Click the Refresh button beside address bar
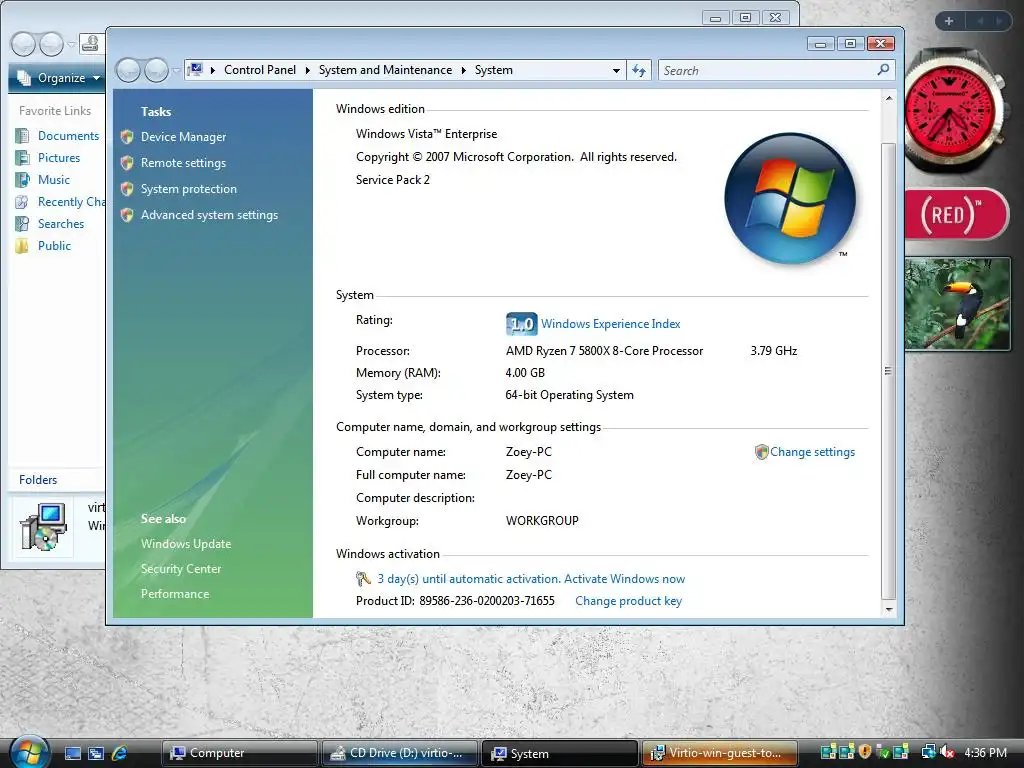 tap(639, 71)
